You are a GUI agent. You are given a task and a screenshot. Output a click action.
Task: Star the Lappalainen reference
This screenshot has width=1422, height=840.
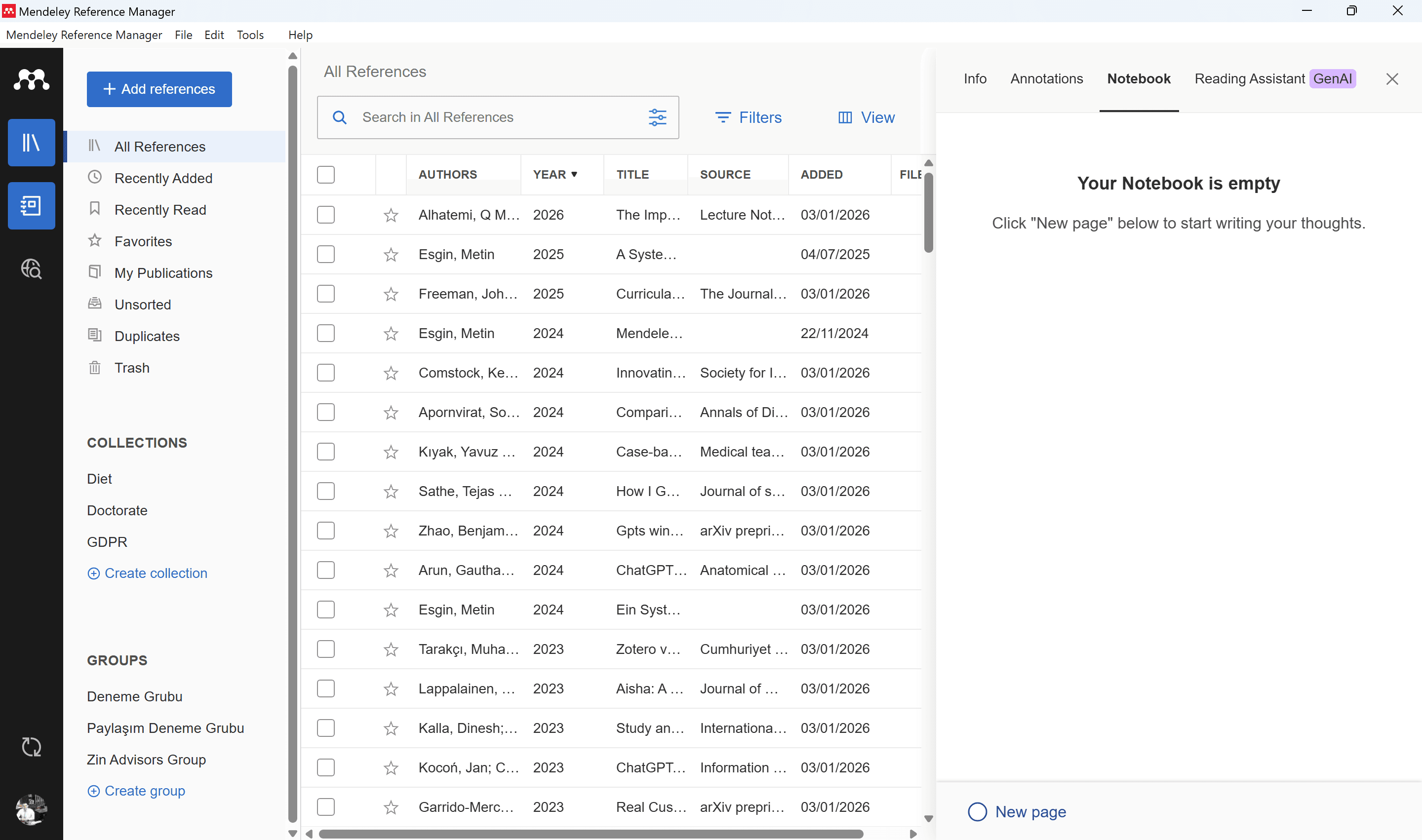coord(391,689)
